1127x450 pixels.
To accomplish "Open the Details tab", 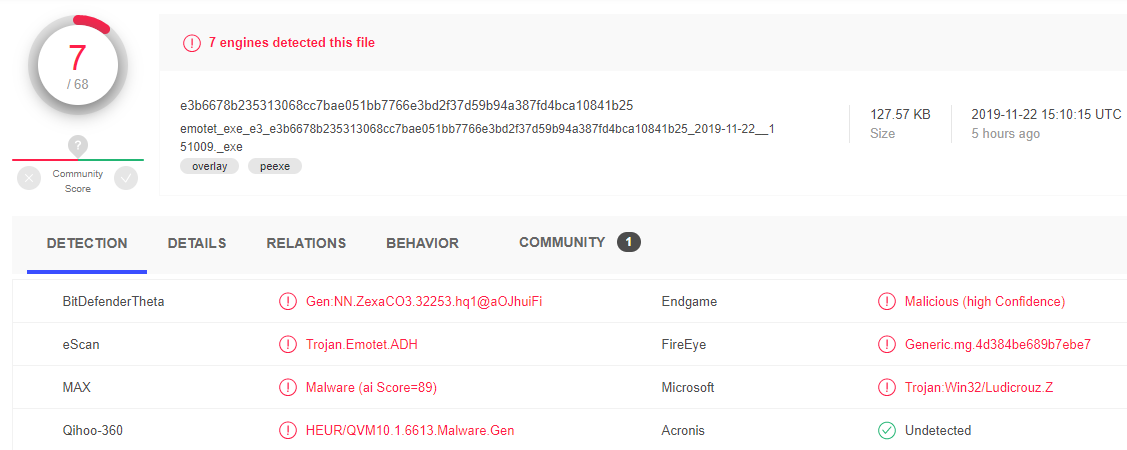I will (x=197, y=243).
